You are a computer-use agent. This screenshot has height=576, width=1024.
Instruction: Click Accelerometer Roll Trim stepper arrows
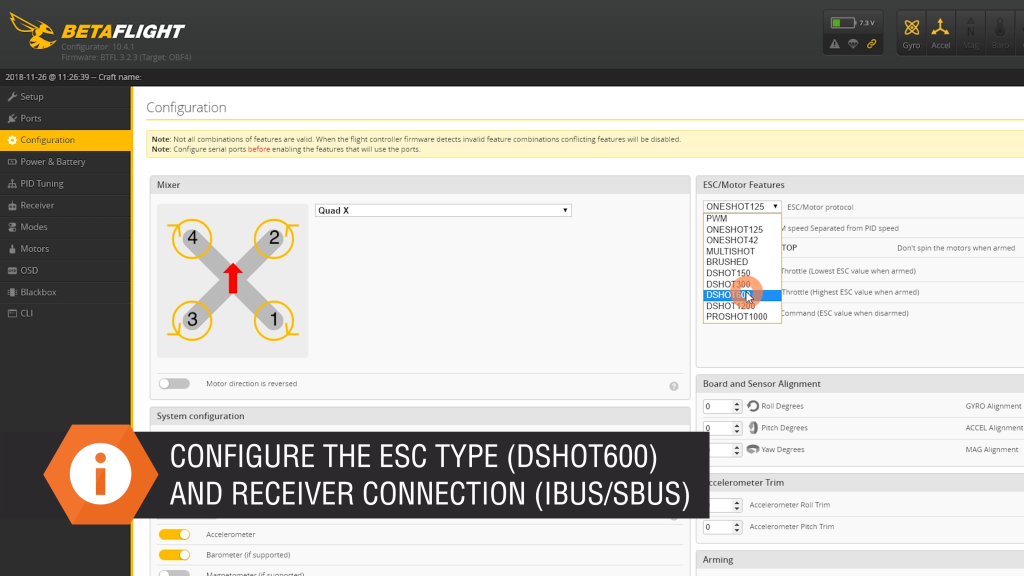pyautogui.click(x=737, y=505)
